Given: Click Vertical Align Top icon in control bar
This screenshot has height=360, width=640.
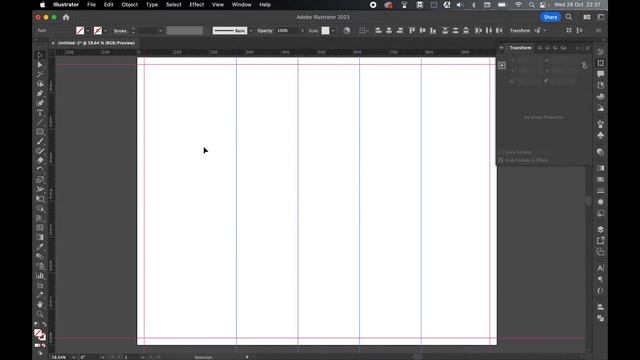Looking at the screenshot, I should click(412, 31).
